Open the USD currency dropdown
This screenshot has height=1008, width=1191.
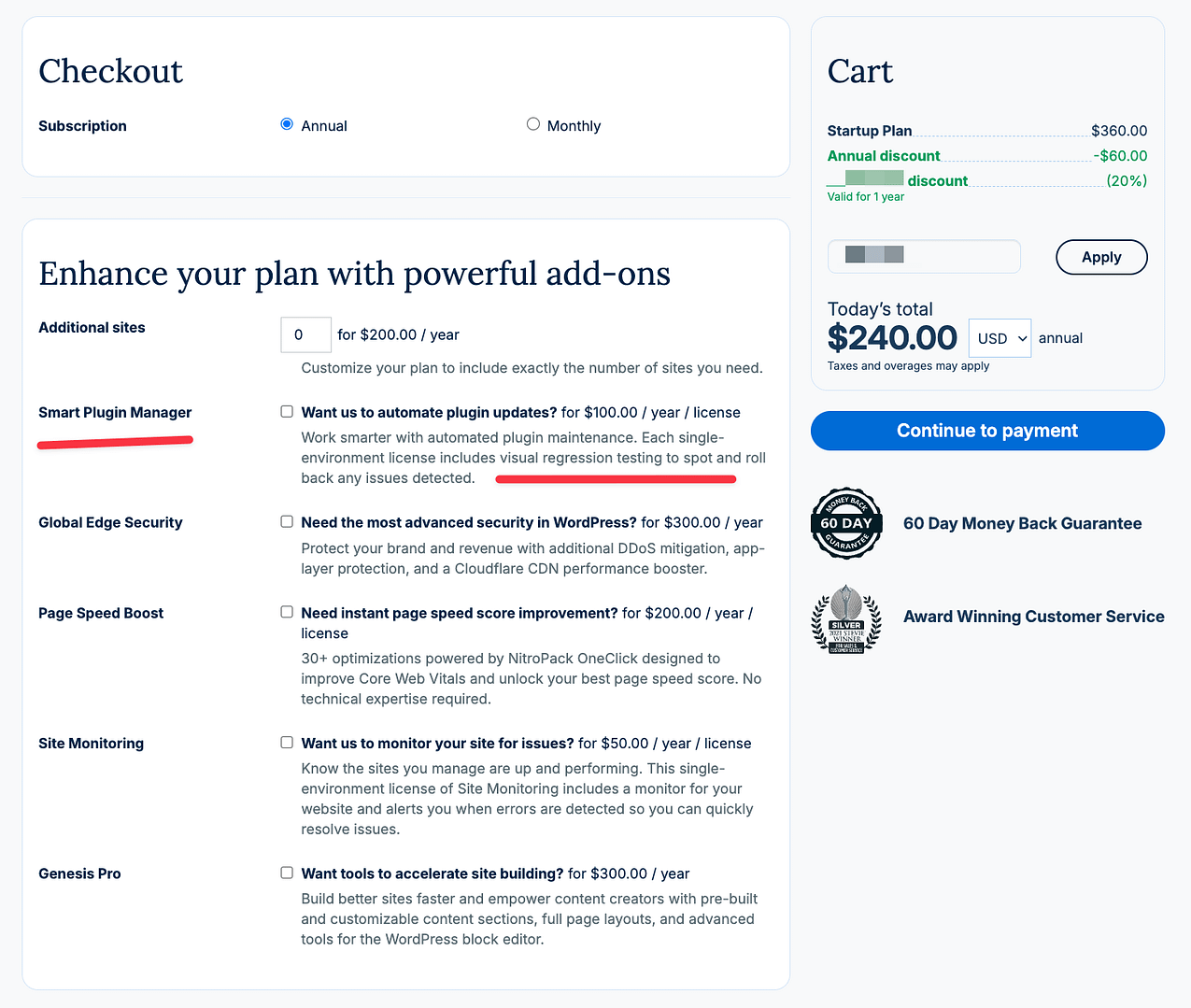tap(1000, 338)
